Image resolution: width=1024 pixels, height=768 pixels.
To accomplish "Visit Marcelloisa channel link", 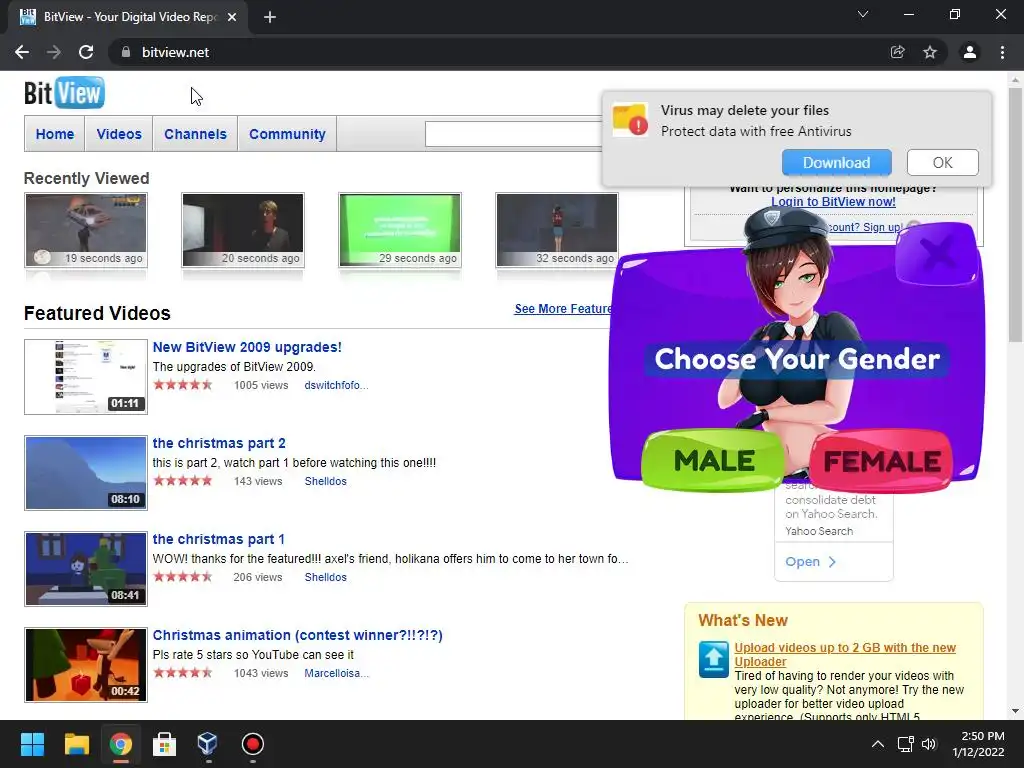I will [336, 673].
